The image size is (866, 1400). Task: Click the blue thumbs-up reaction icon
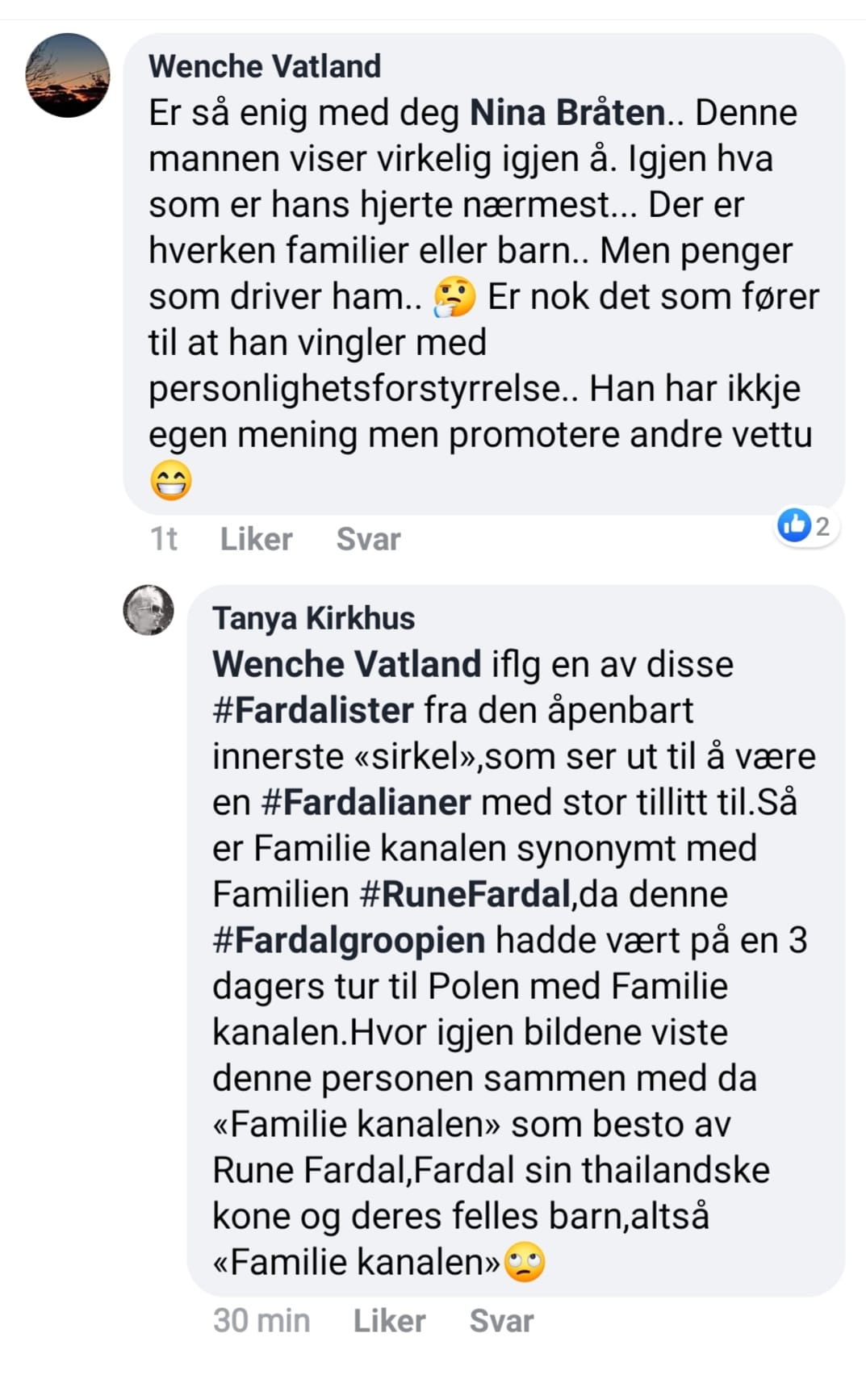pyautogui.click(x=794, y=525)
